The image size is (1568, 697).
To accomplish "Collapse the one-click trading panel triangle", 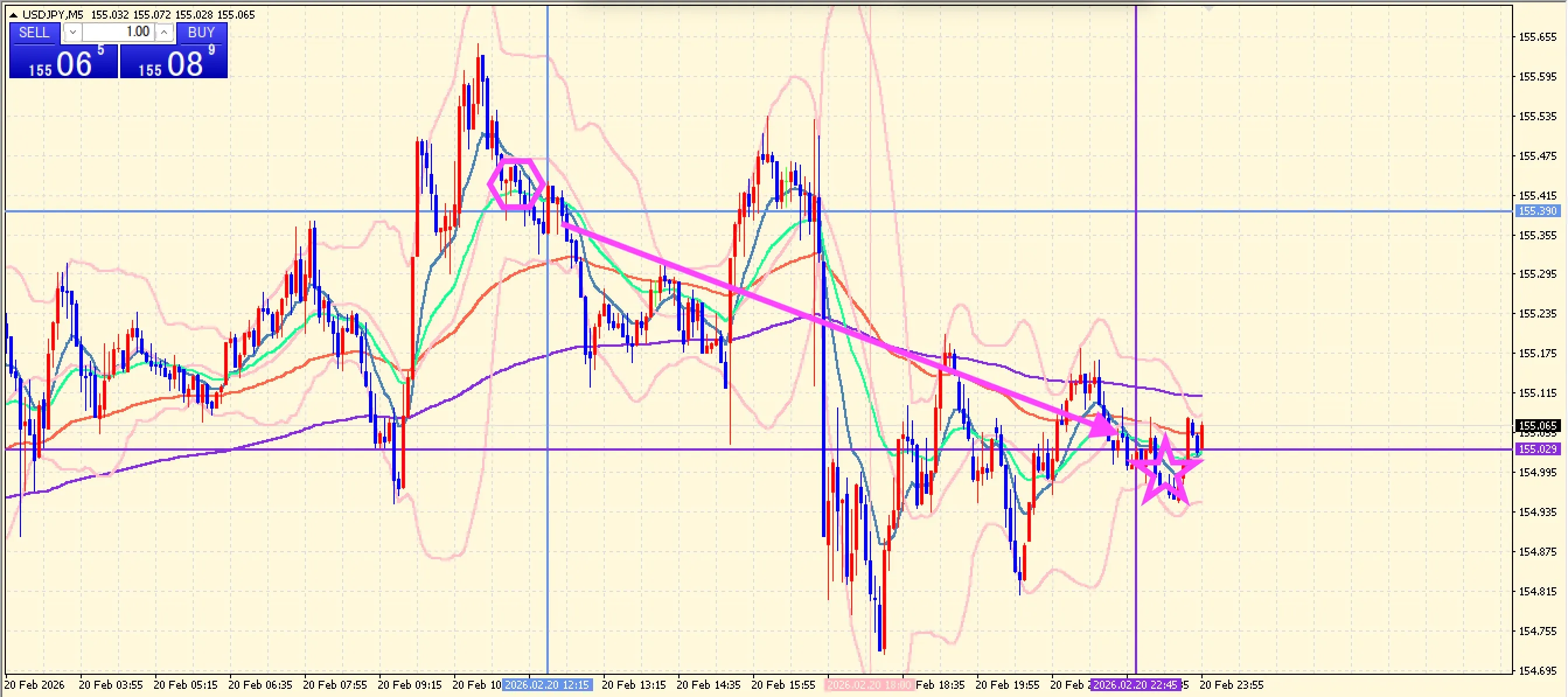I will tap(13, 15).
